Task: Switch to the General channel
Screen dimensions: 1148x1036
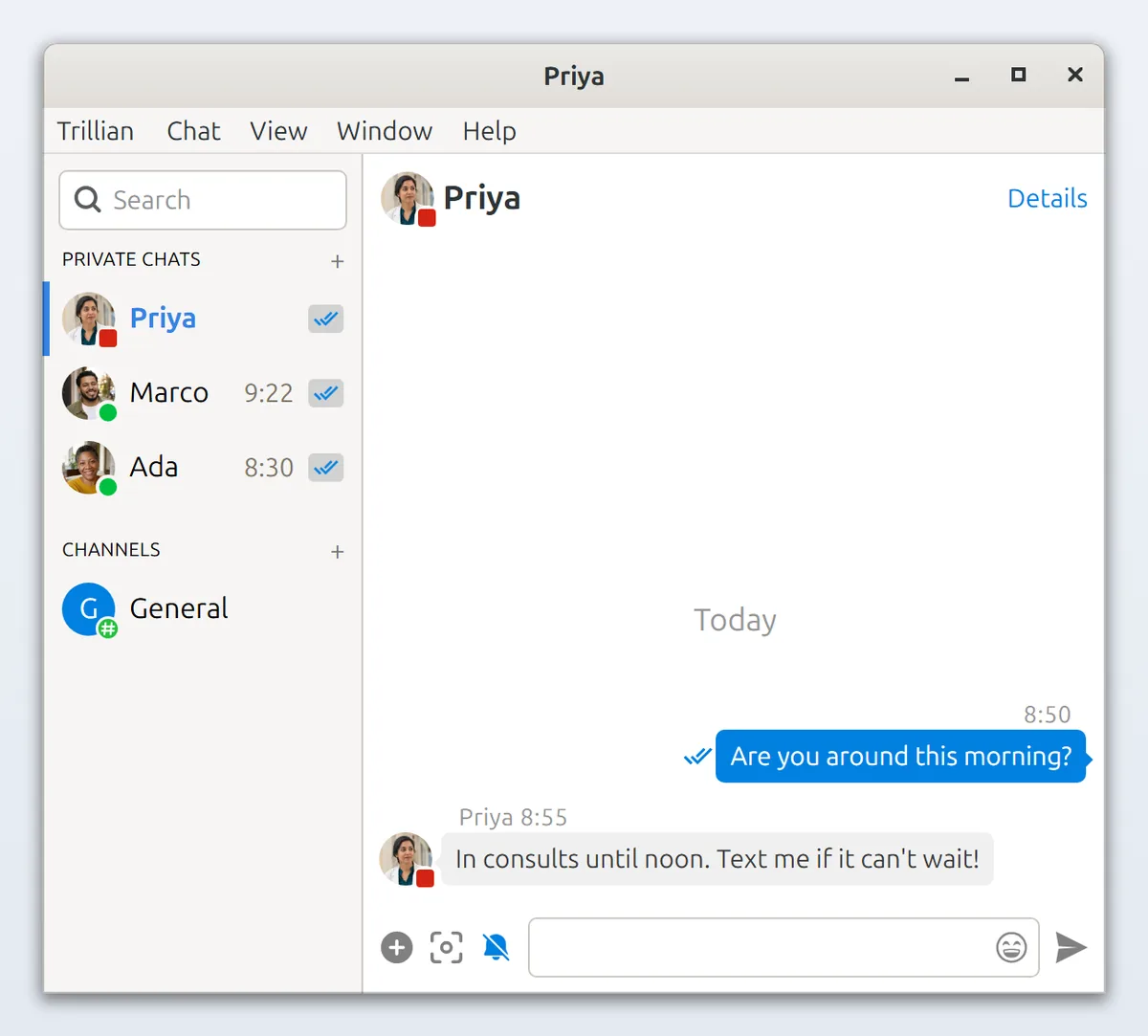Action: coord(203,609)
